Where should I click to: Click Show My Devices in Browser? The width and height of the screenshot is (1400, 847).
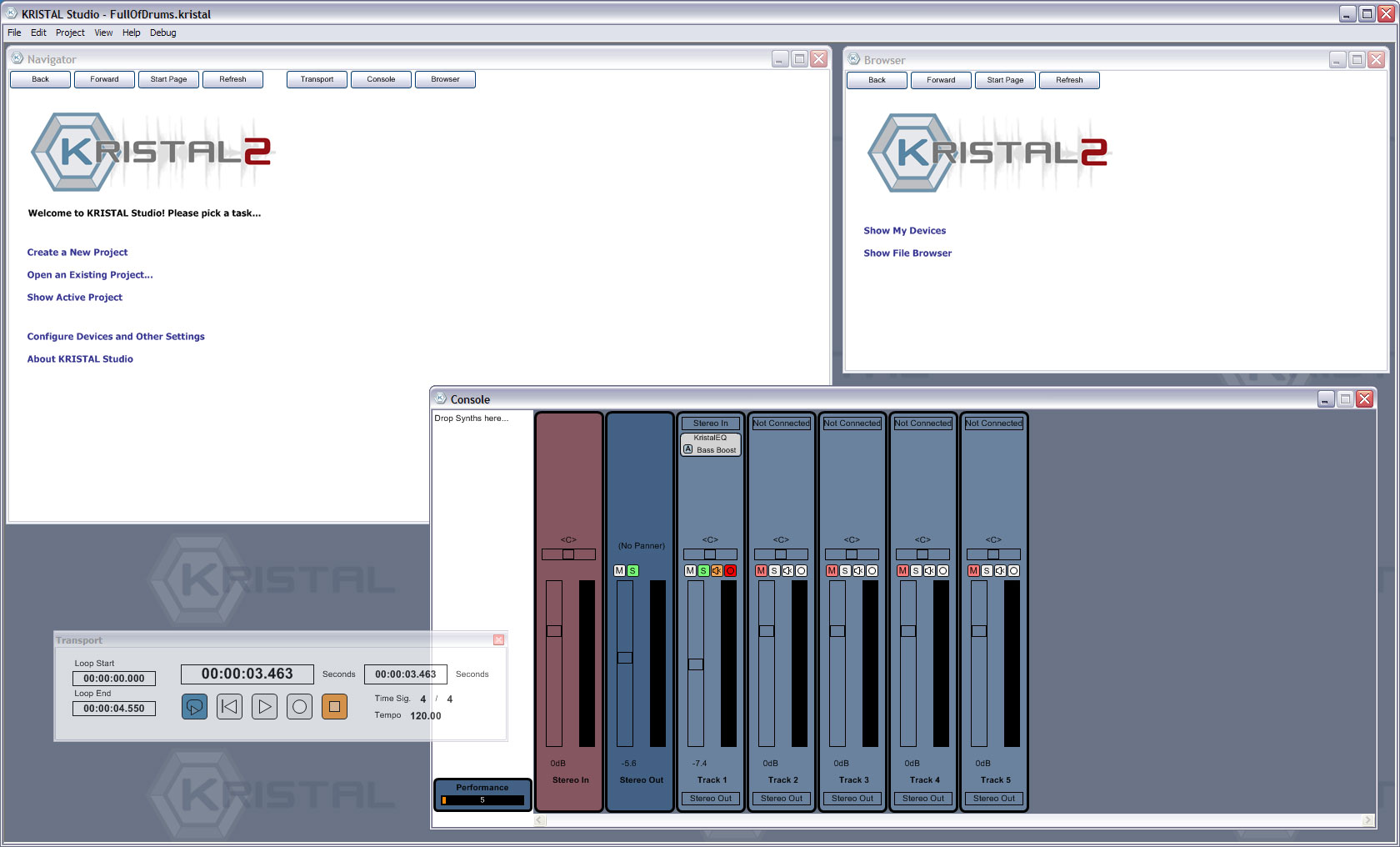[x=905, y=231]
